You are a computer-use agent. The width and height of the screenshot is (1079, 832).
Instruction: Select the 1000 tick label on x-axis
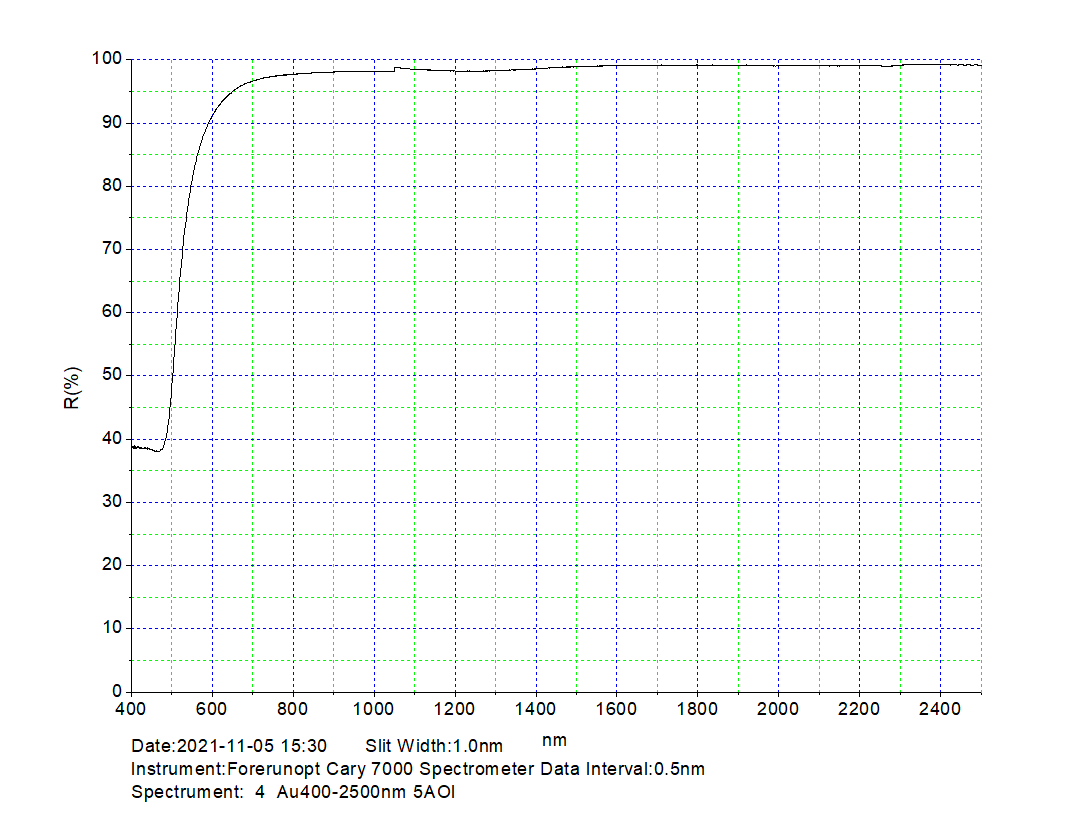pyautogui.click(x=374, y=709)
